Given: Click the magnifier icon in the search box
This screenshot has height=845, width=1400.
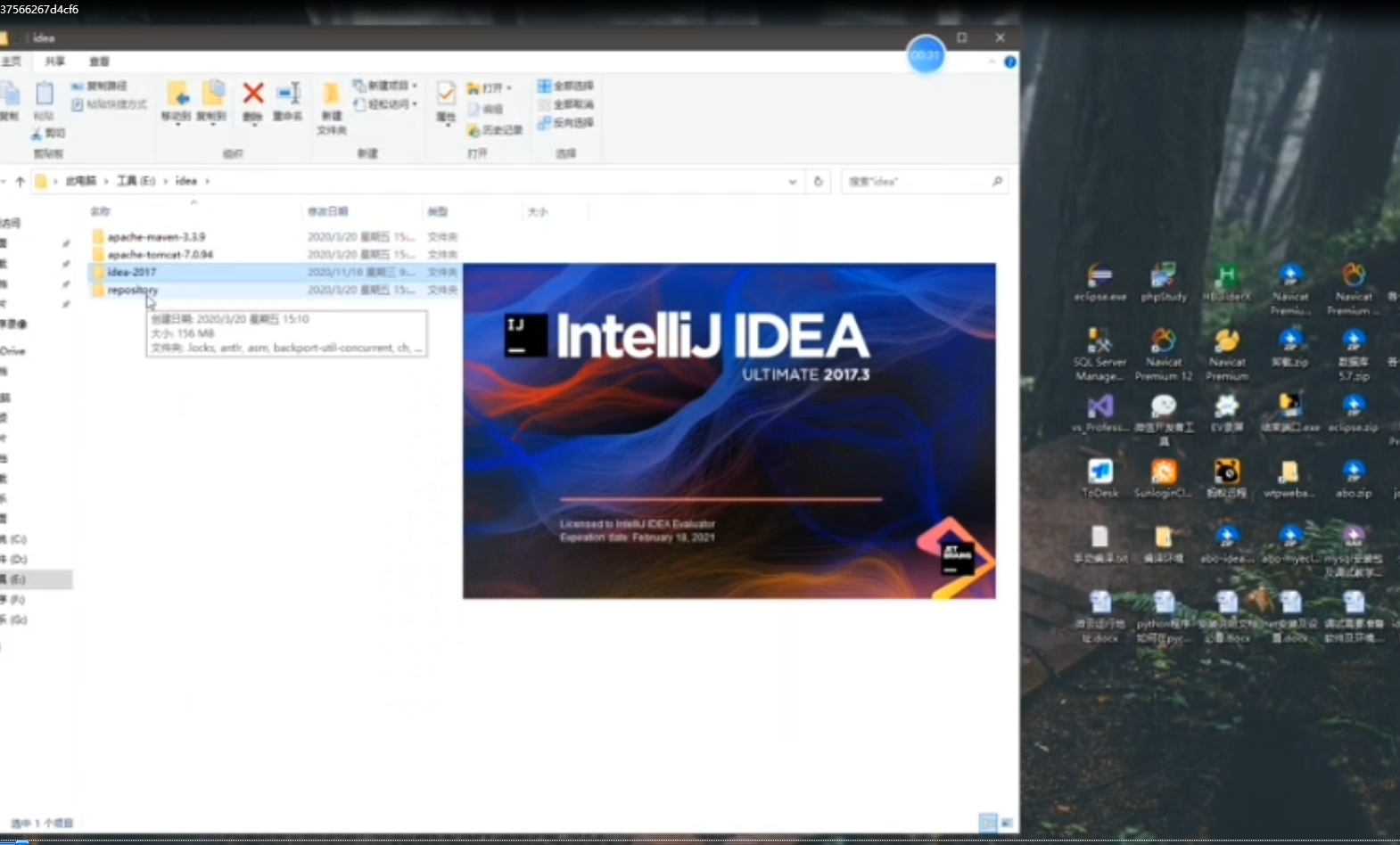Looking at the screenshot, I should pos(997,181).
